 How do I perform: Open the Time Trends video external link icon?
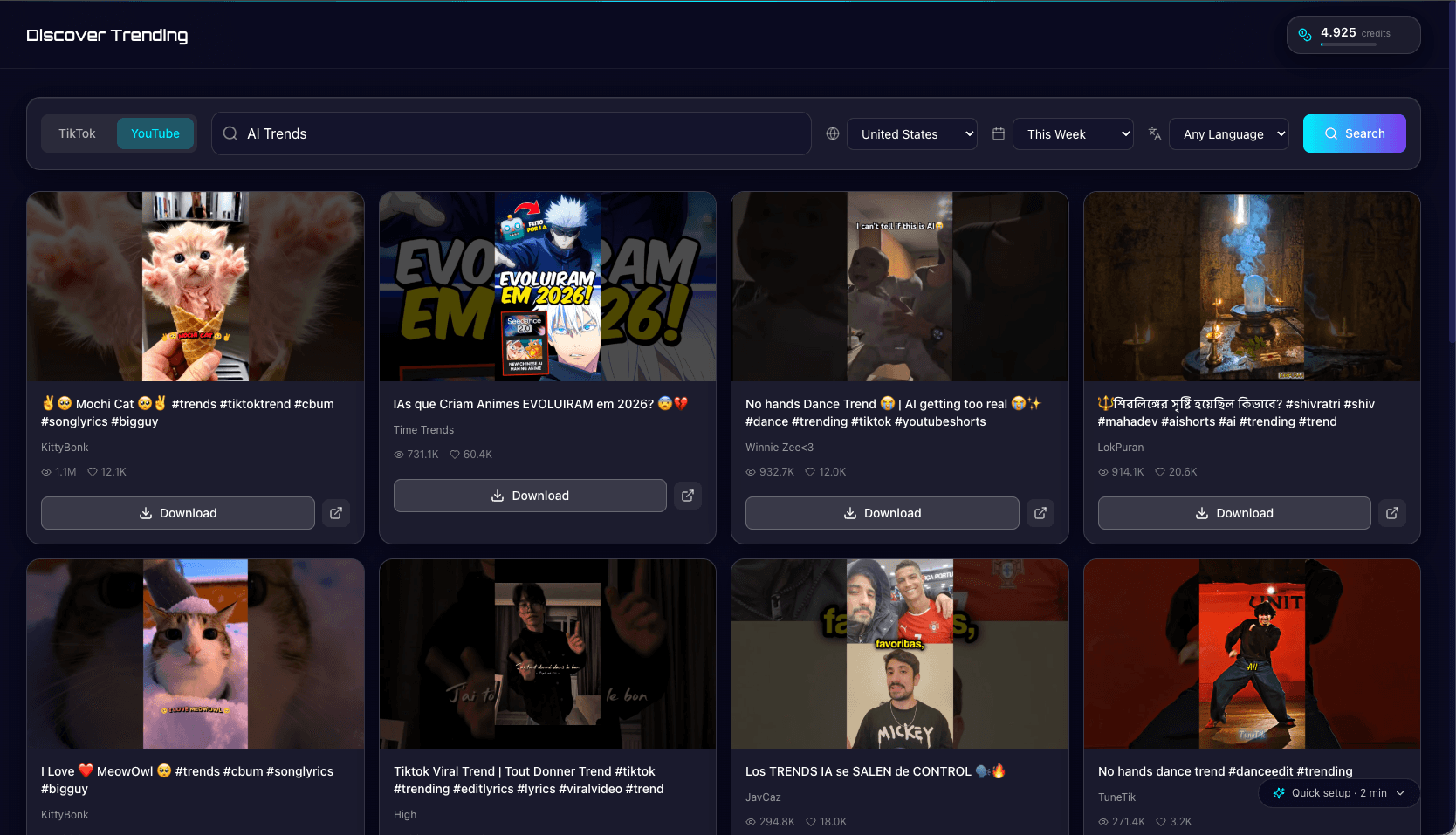[x=688, y=496]
